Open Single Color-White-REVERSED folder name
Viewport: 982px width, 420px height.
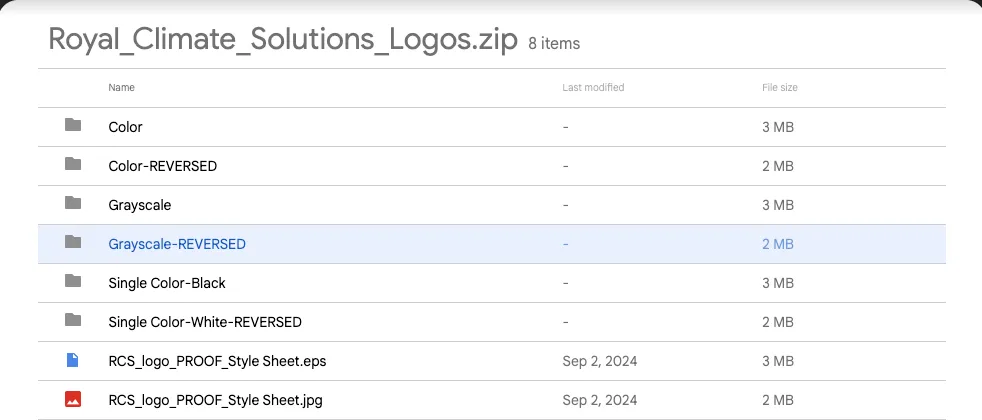204,322
